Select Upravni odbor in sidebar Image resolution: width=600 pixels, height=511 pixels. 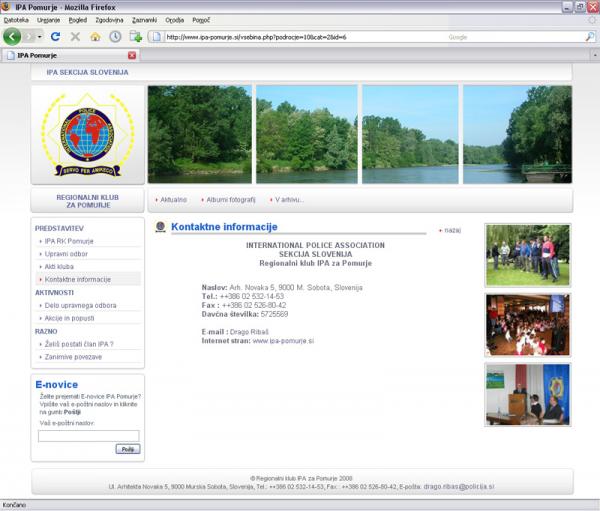(x=66, y=254)
